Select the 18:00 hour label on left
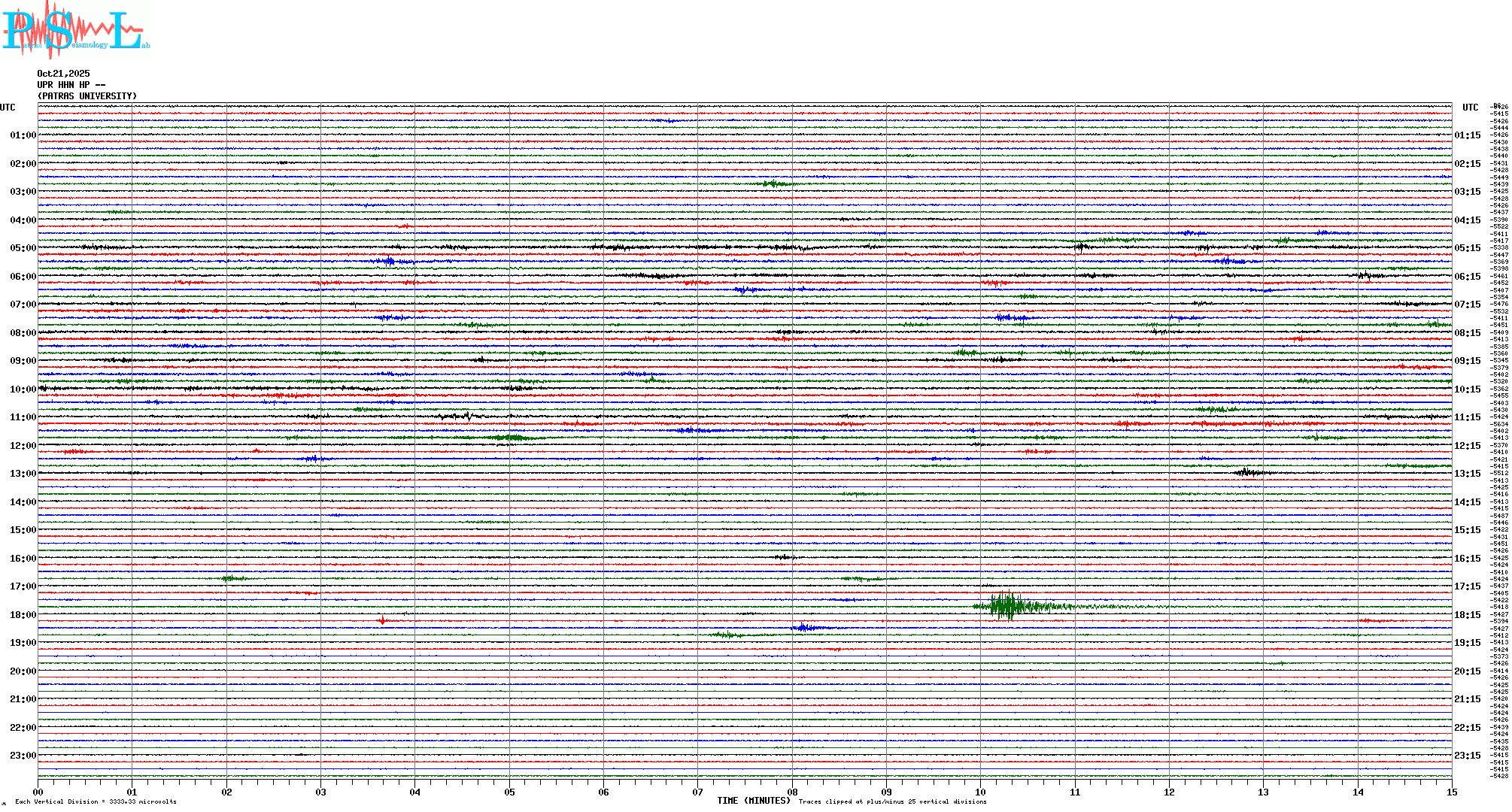Screen dimensions: 1512x812 click(23, 615)
